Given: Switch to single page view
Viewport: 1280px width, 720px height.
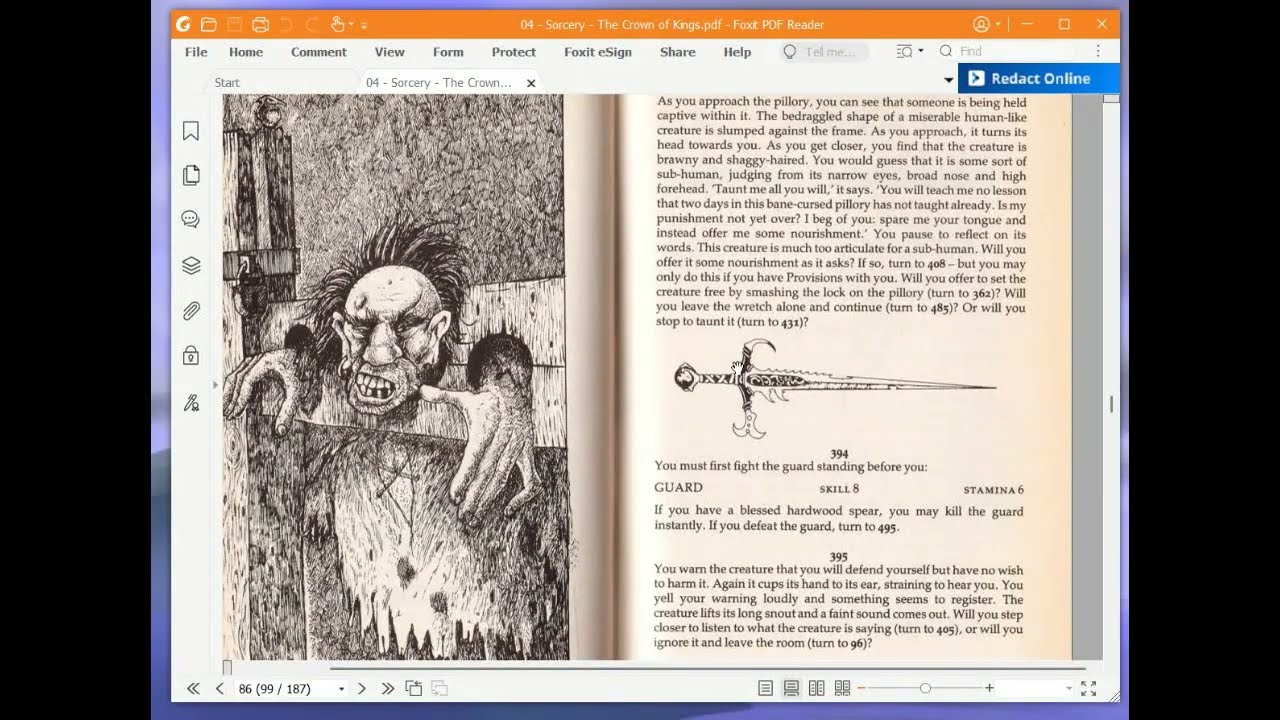Looking at the screenshot, I should (765, 688).
